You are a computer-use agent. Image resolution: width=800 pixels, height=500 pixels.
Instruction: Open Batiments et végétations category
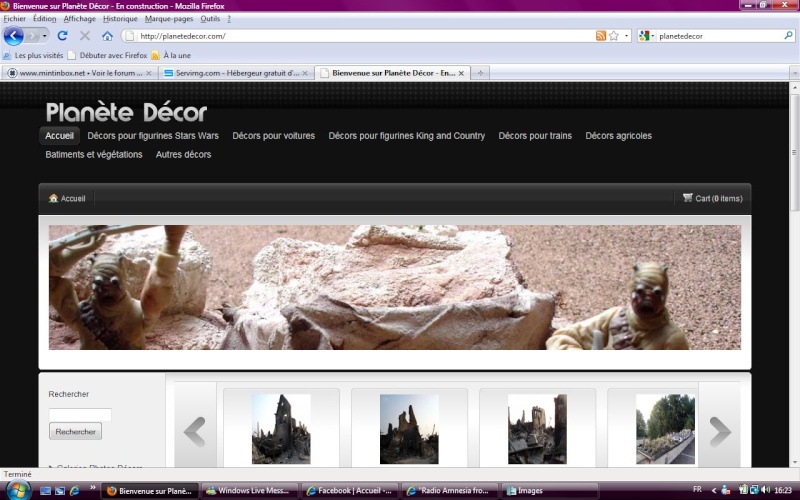coord(94,155)
